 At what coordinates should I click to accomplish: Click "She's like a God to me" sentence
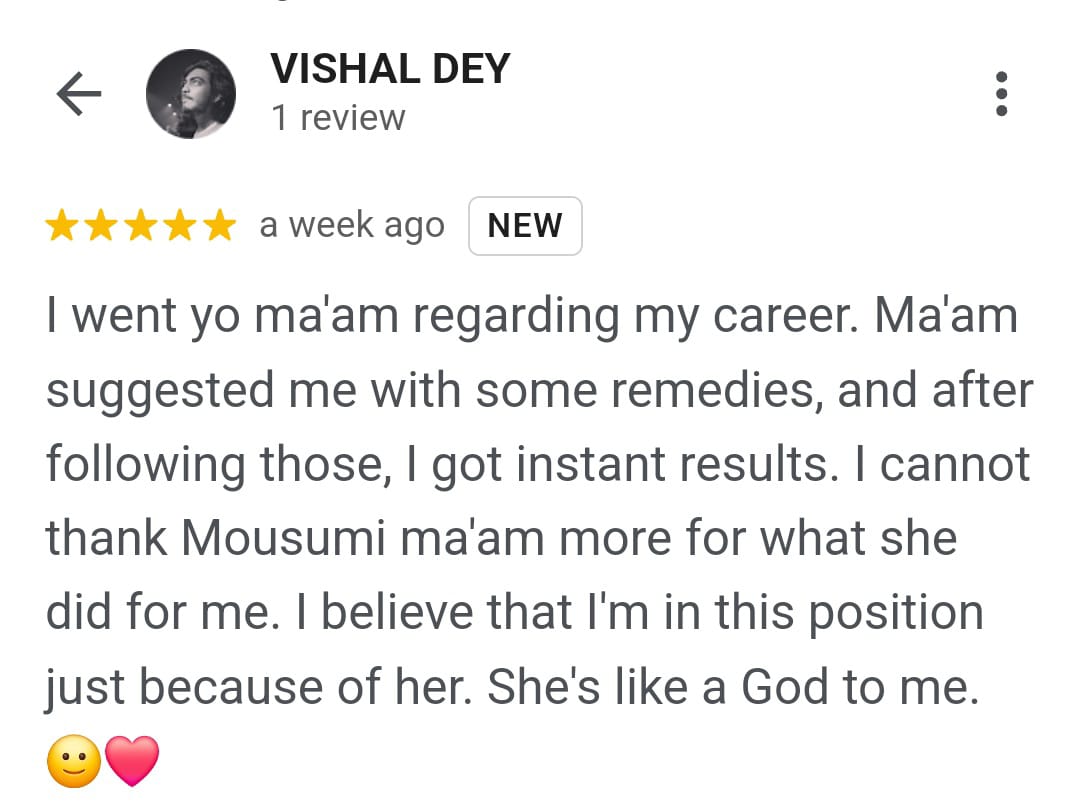point(732,687)
